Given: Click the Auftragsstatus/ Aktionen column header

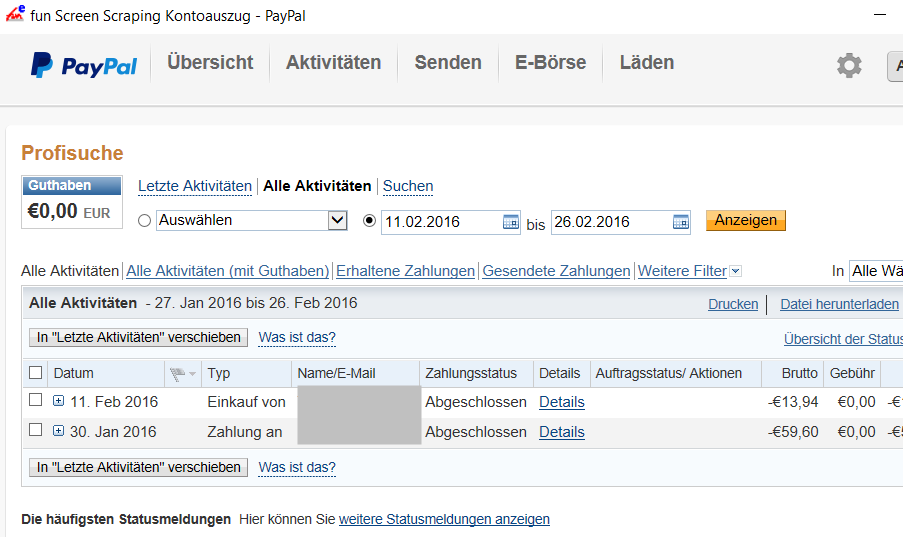Looking at the screenshot, I should pos(669,373).
